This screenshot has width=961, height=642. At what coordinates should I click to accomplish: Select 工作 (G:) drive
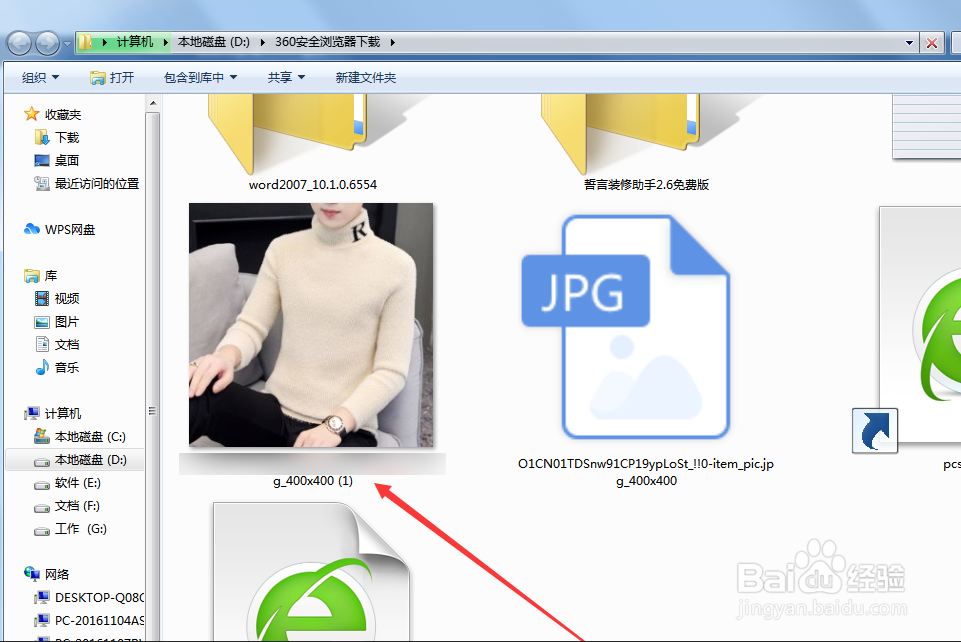tap(80, 529)
